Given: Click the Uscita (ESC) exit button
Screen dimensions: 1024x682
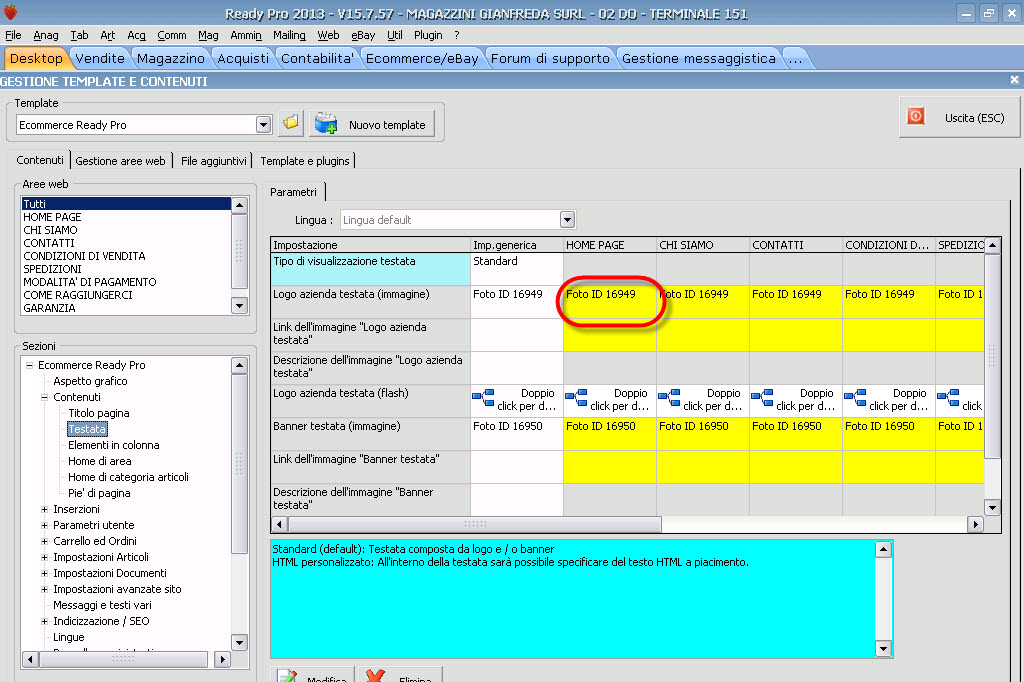Looking at the screenshot, I should [x=959, y=118].
